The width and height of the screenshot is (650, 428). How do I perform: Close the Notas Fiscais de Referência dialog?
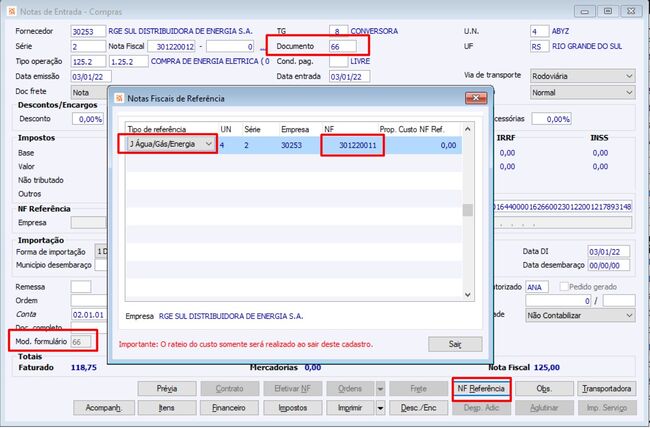(x=476, y=98)
